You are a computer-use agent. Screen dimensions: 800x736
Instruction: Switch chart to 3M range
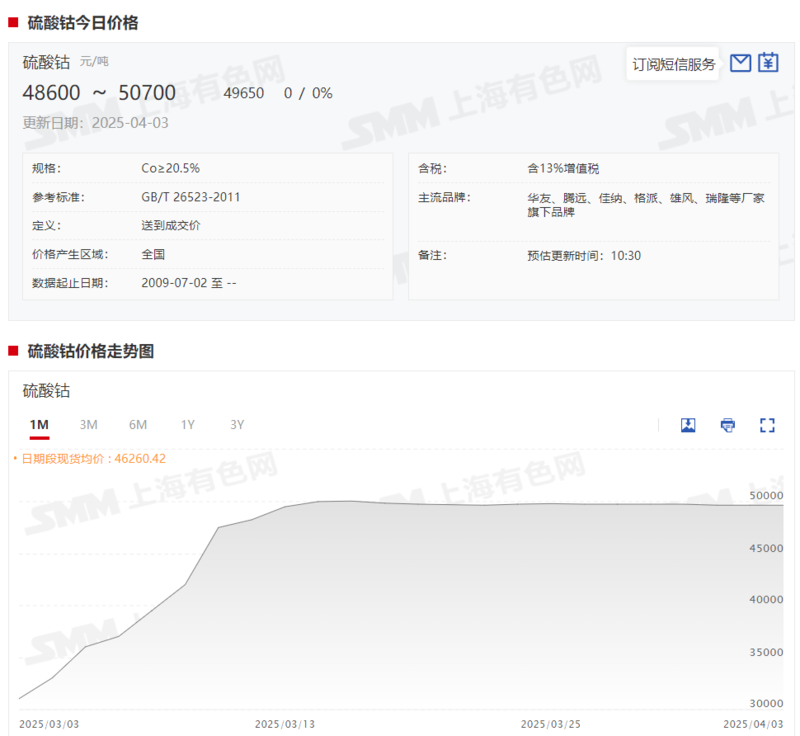89,425
